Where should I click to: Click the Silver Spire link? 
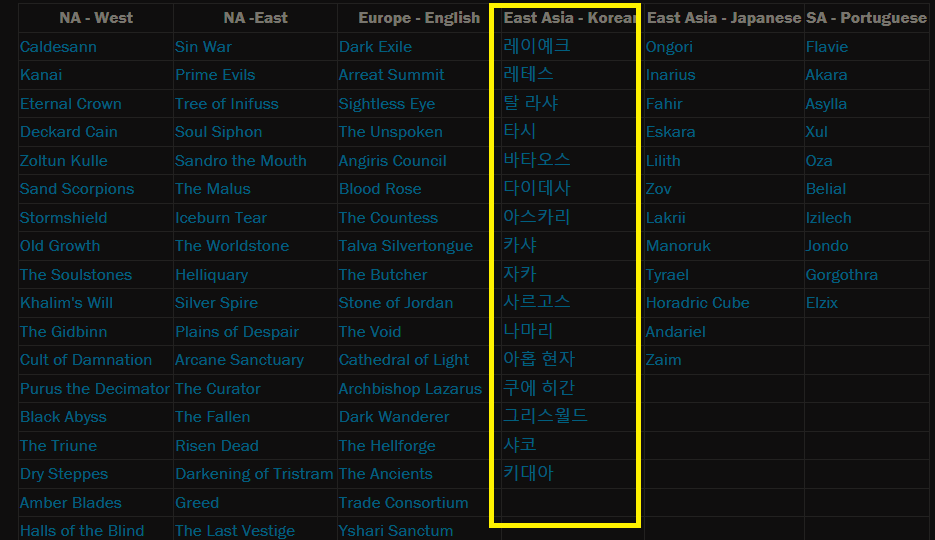[216, 303]
